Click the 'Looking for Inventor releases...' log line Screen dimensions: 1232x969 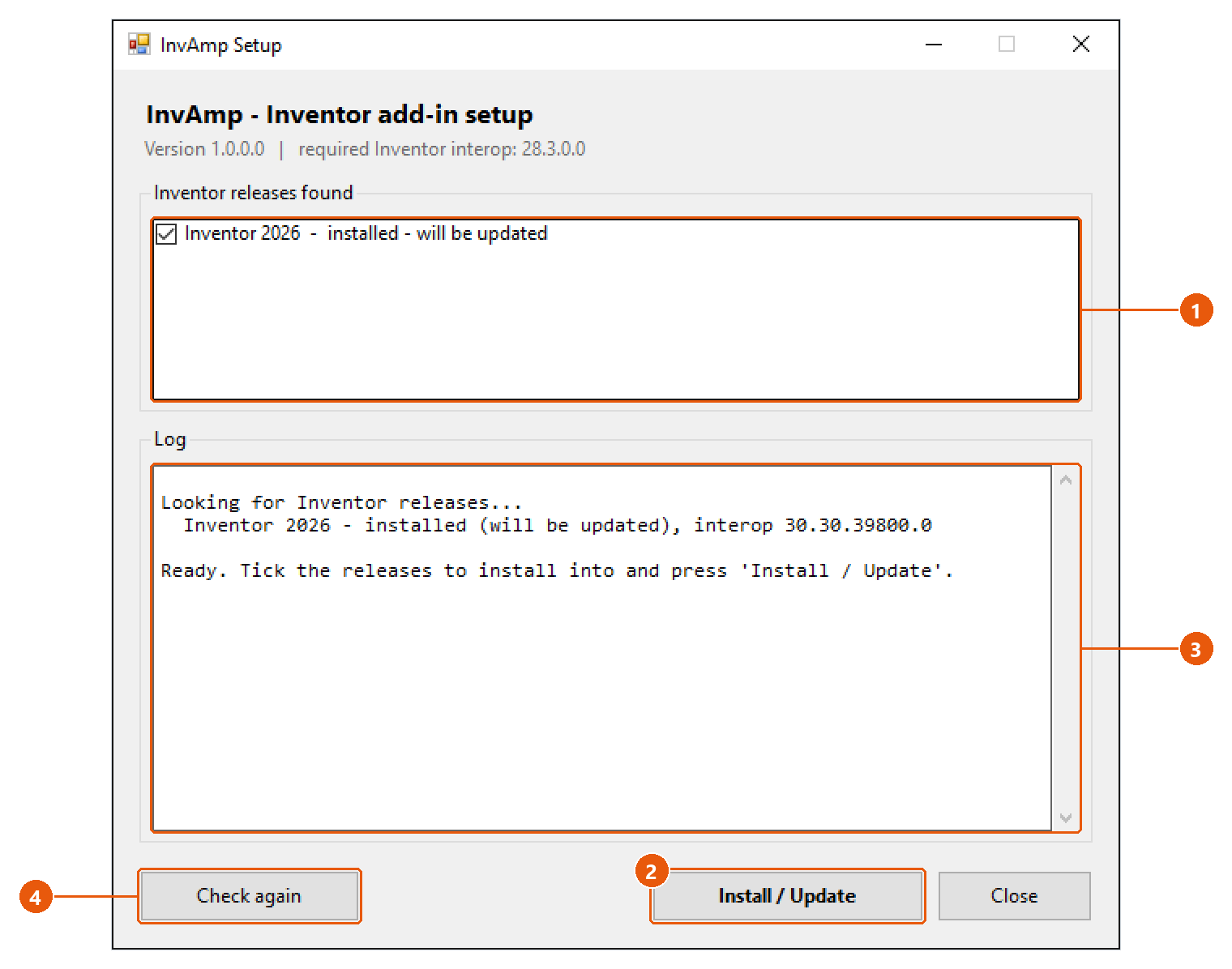click(x=341, y=502)
